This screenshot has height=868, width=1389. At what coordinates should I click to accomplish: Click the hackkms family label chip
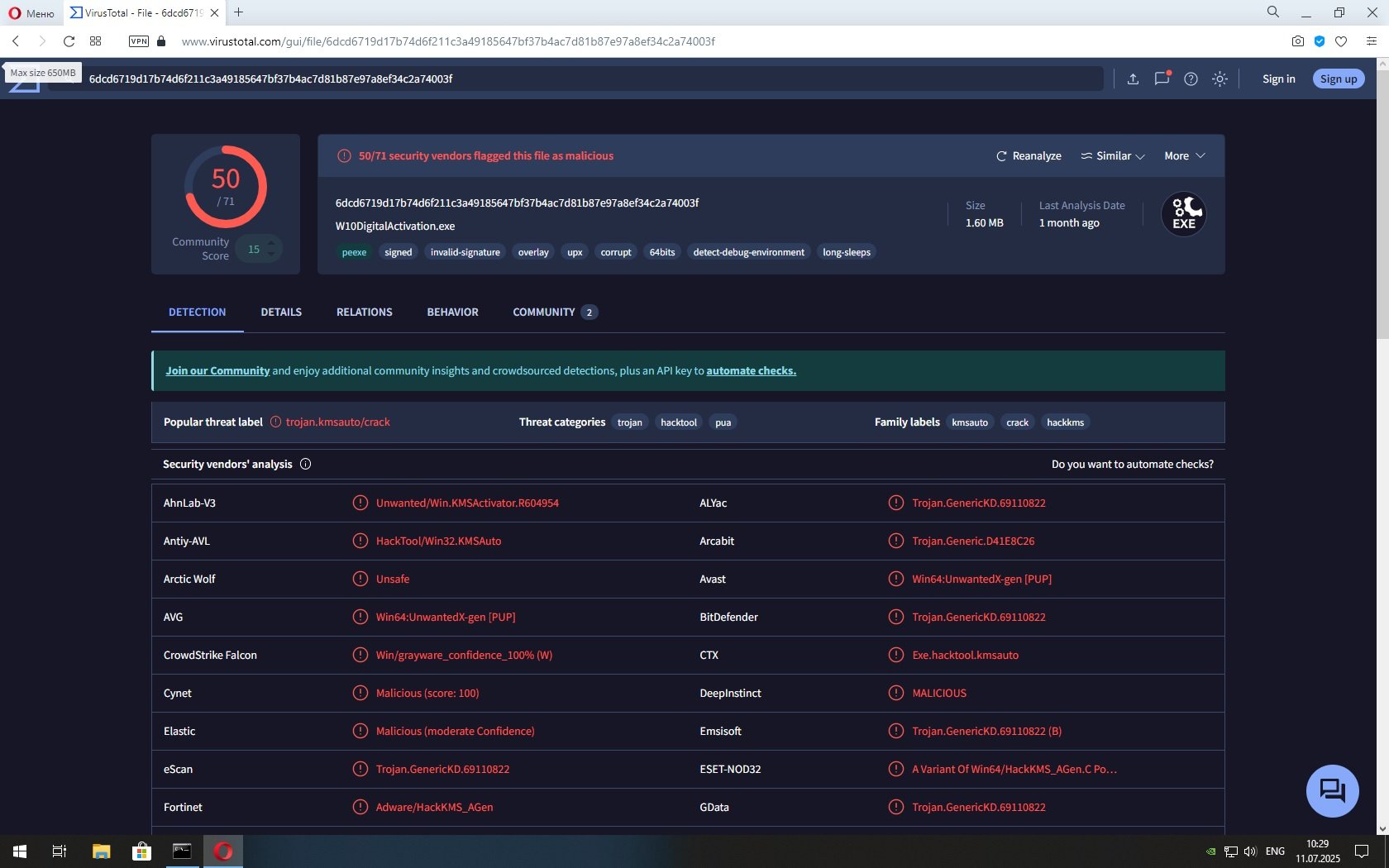1066,422
